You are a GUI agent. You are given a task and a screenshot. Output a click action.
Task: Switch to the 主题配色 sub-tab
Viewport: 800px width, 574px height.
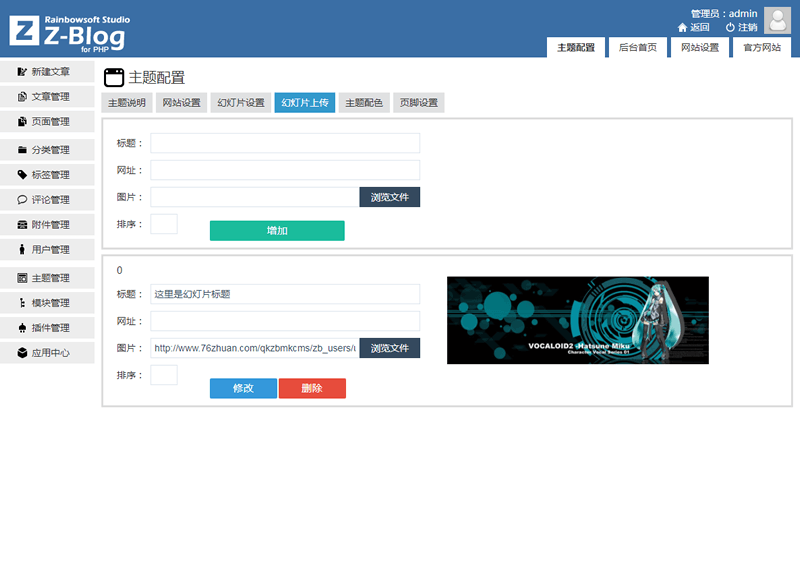[364, 103]
